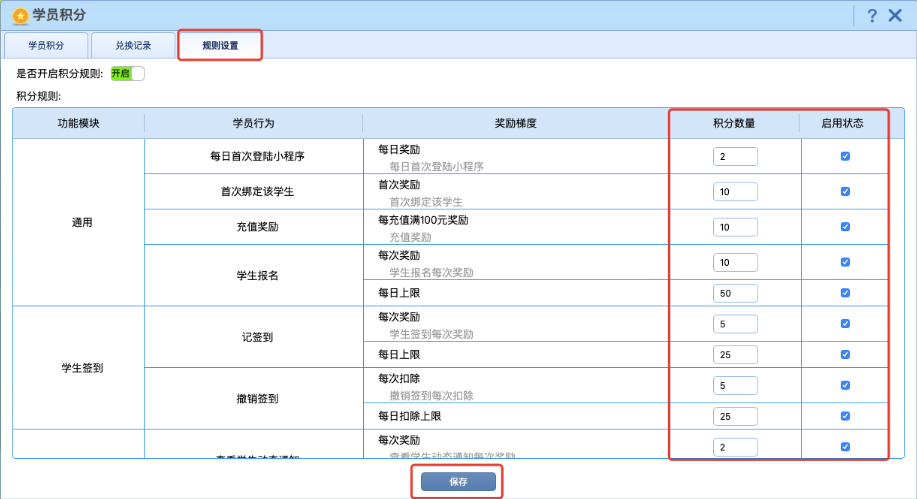Edit points field in bottom partially visible row

coord(735,447)
